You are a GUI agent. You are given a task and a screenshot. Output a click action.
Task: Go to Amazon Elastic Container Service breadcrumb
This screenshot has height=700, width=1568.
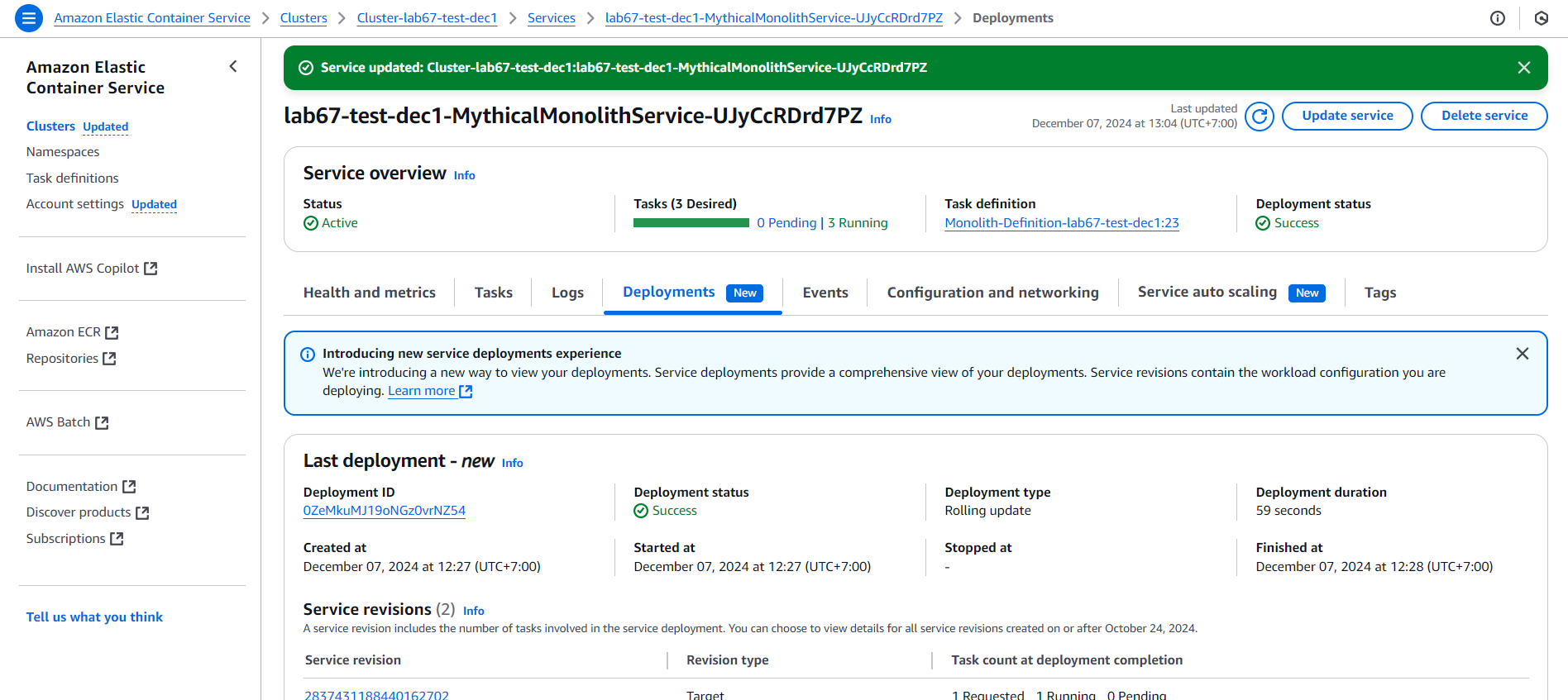click(152, 18)
